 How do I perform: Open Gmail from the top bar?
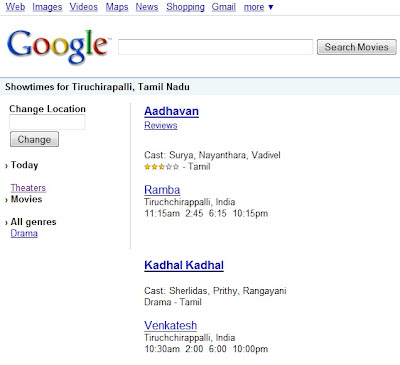(224, 7)
